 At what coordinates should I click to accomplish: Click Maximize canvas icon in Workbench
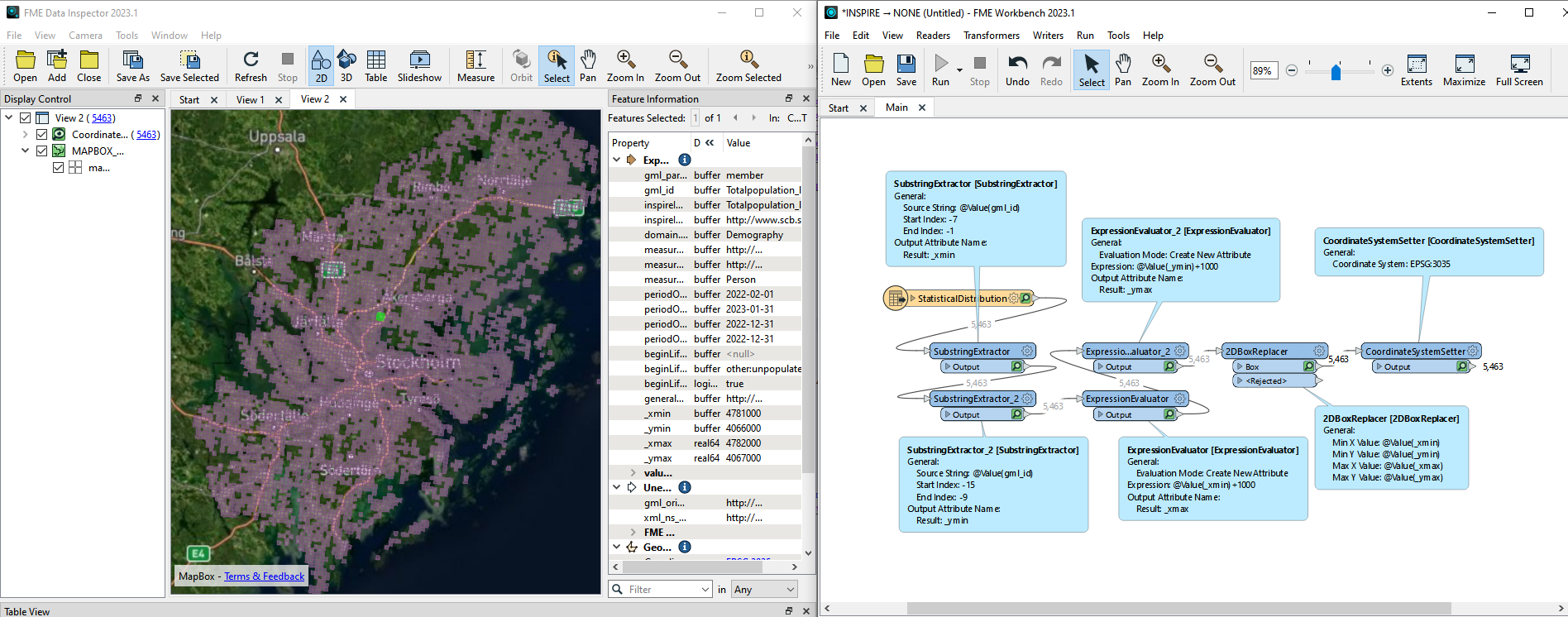pos(1464,70)
